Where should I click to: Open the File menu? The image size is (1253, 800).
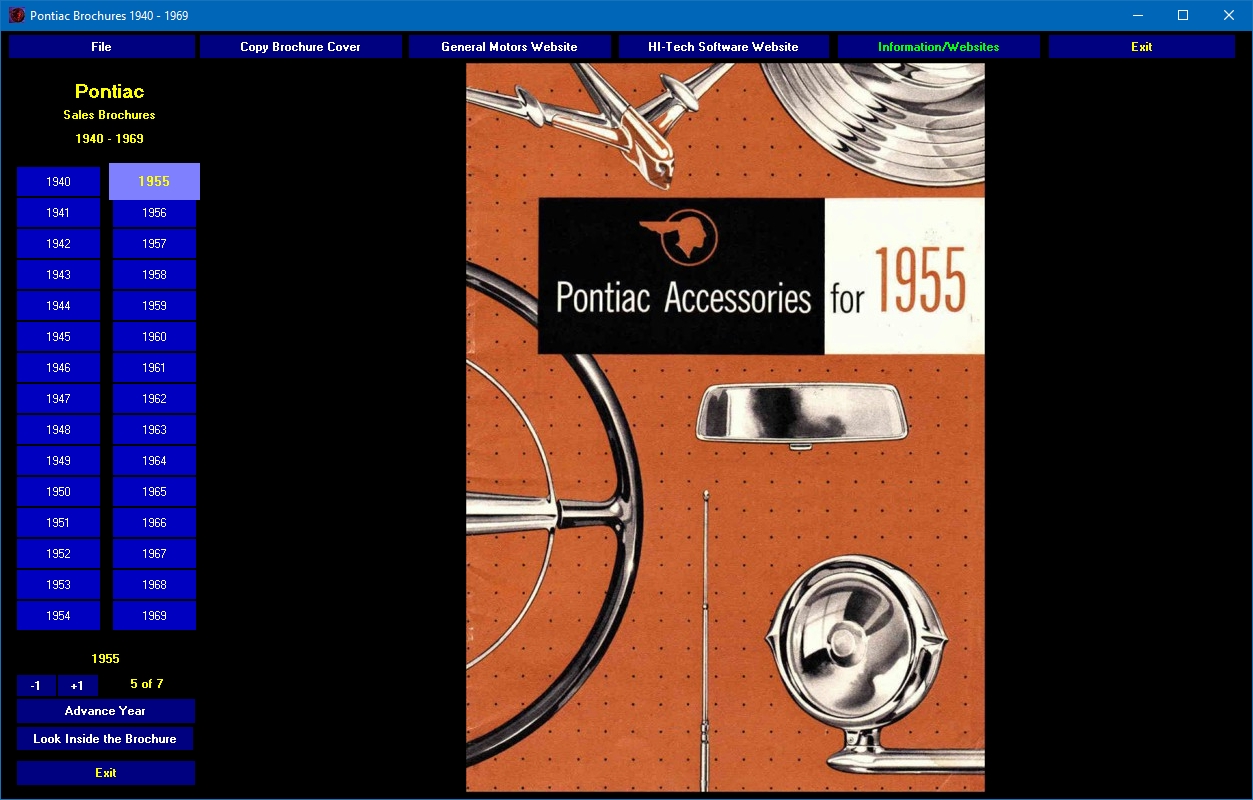[x=101, y=47]
